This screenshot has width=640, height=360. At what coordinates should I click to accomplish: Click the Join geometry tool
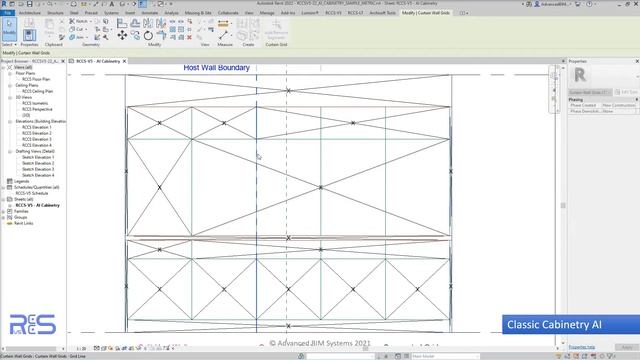point(77,37)
